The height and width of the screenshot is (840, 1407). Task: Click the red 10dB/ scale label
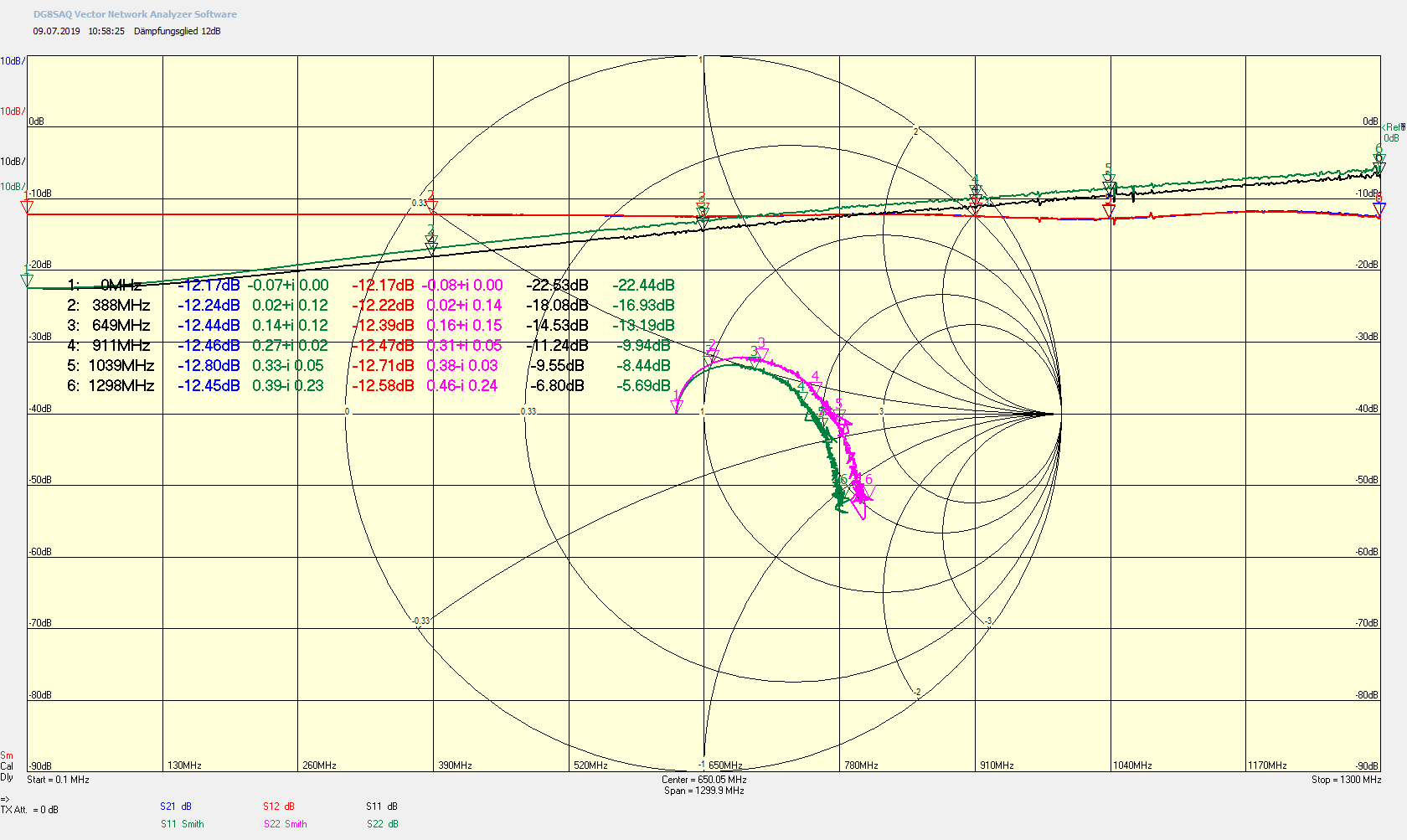pyautogui.click(x=13, y=111)
